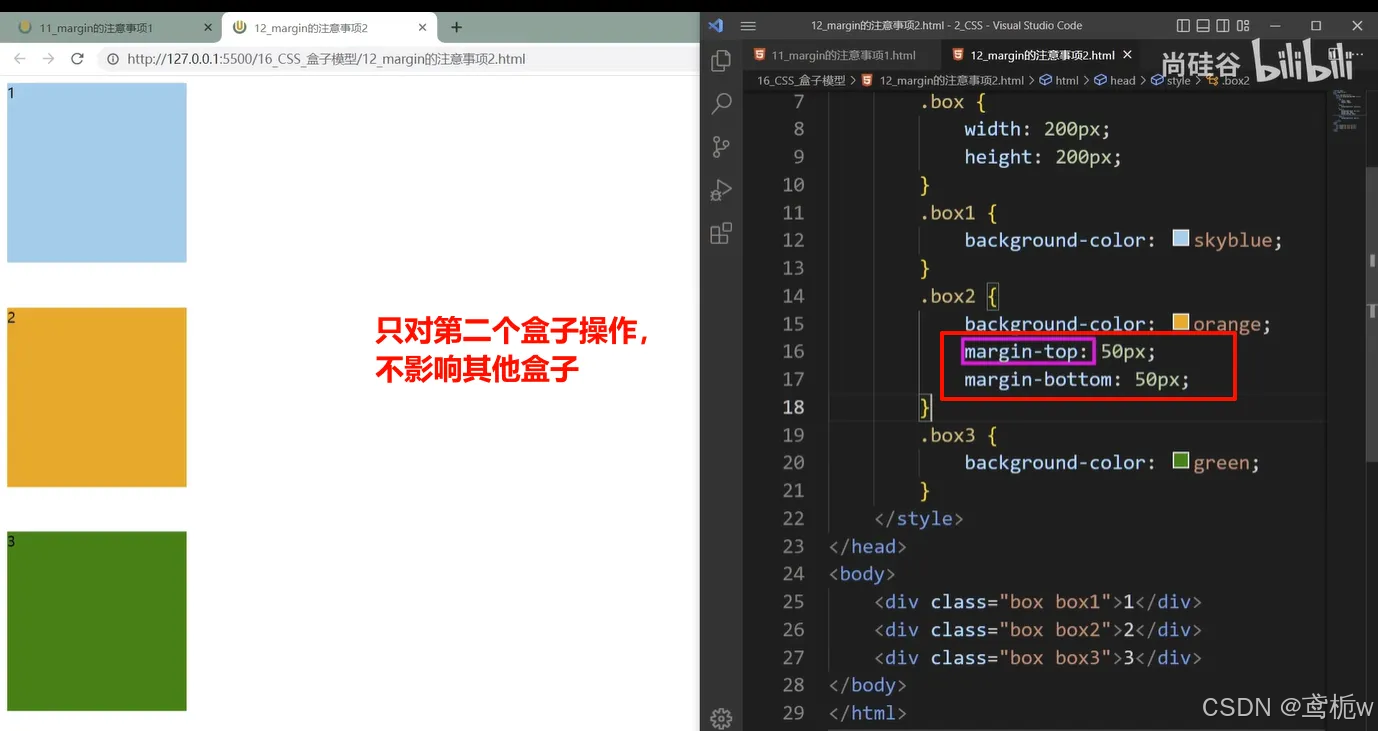
Task: Click line number 29 in the gutter
Action: (x=793, y=713)
